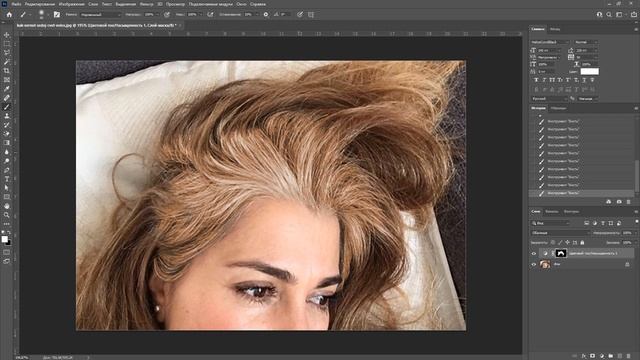Toggle layer filtering switch on

tap(636, 222)
